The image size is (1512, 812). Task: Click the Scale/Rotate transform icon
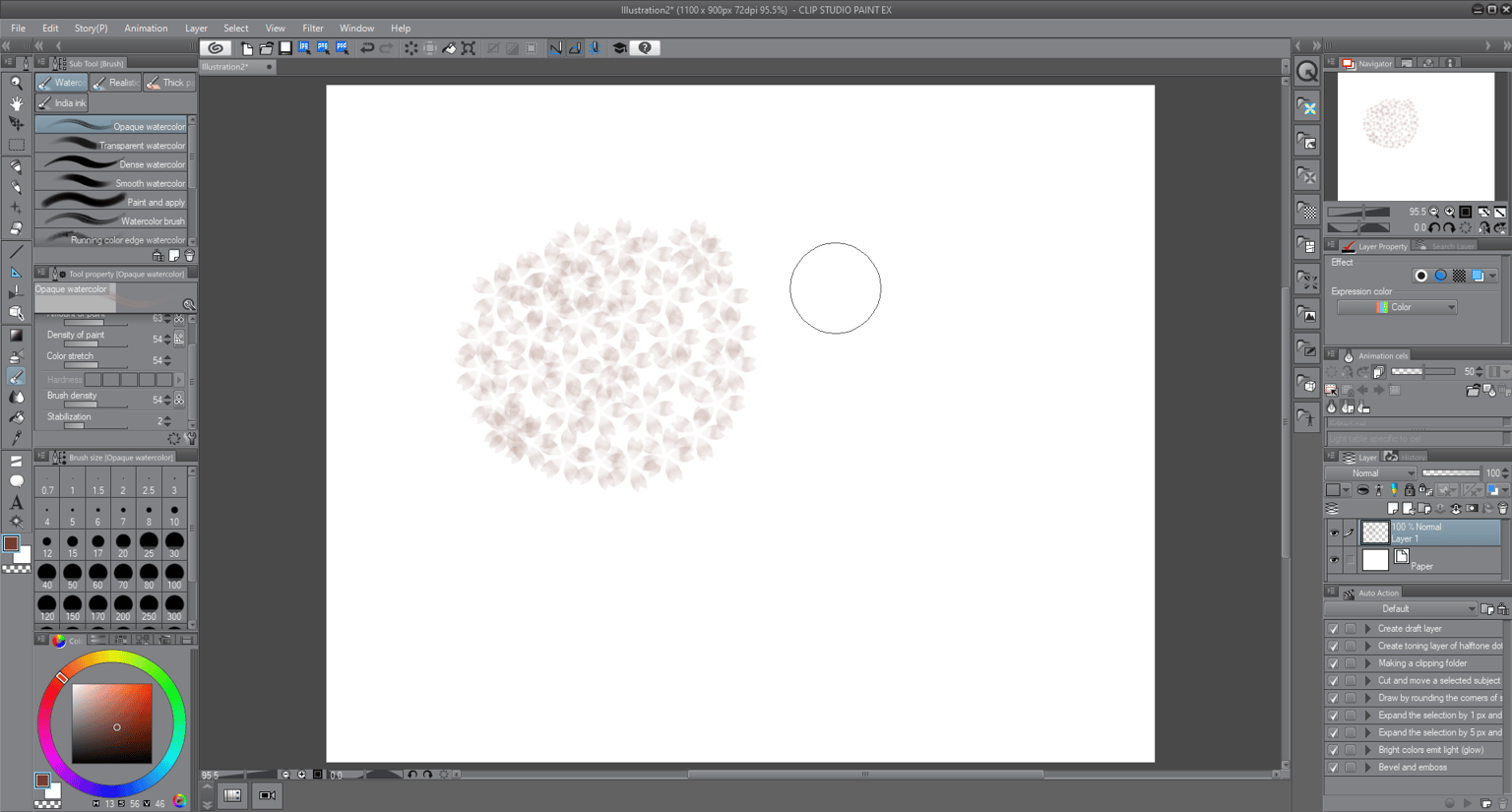click(x=469, y=48)
